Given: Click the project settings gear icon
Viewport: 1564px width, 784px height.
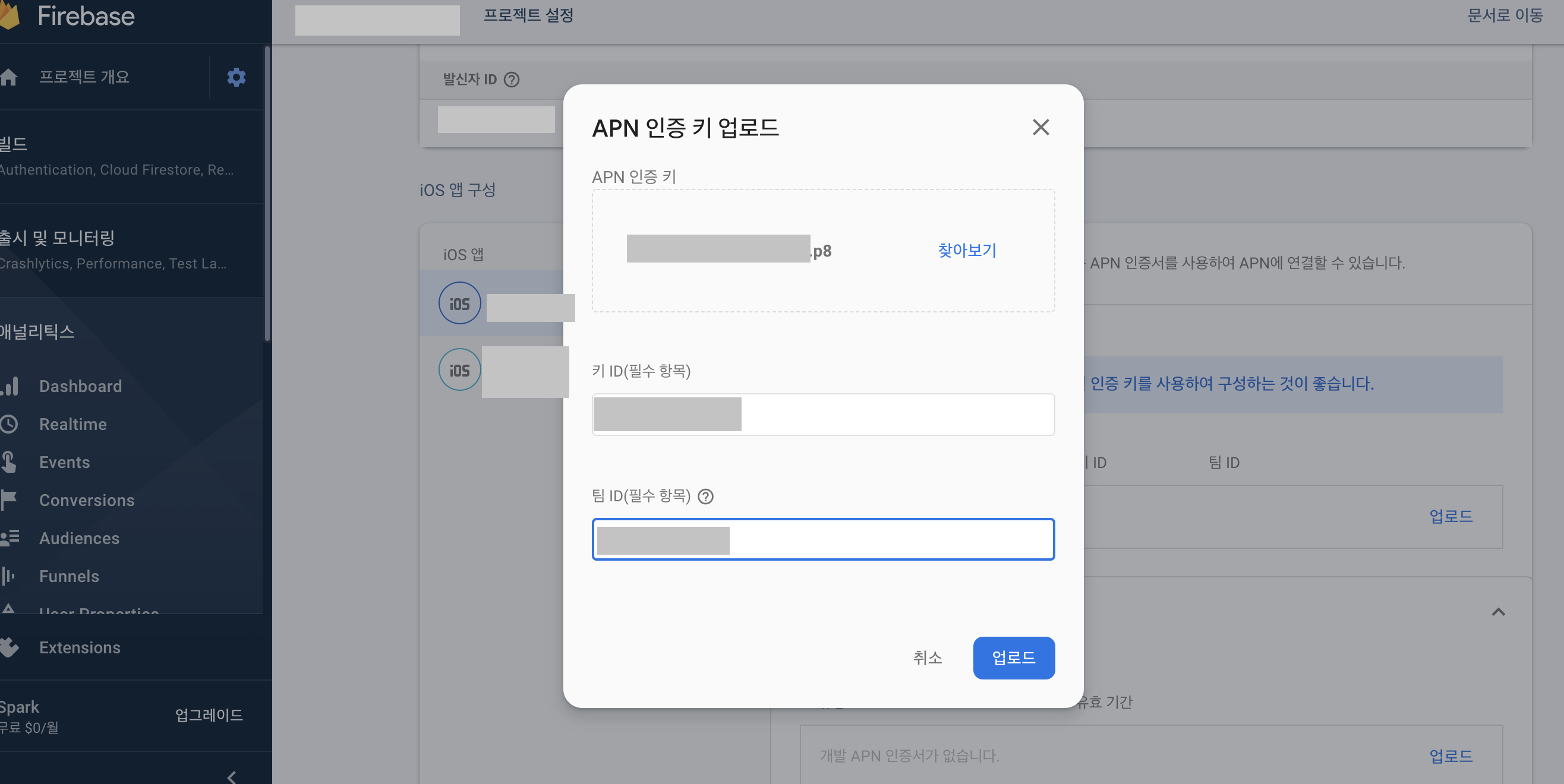Looking at the screenshot, I should coord(236,77).
